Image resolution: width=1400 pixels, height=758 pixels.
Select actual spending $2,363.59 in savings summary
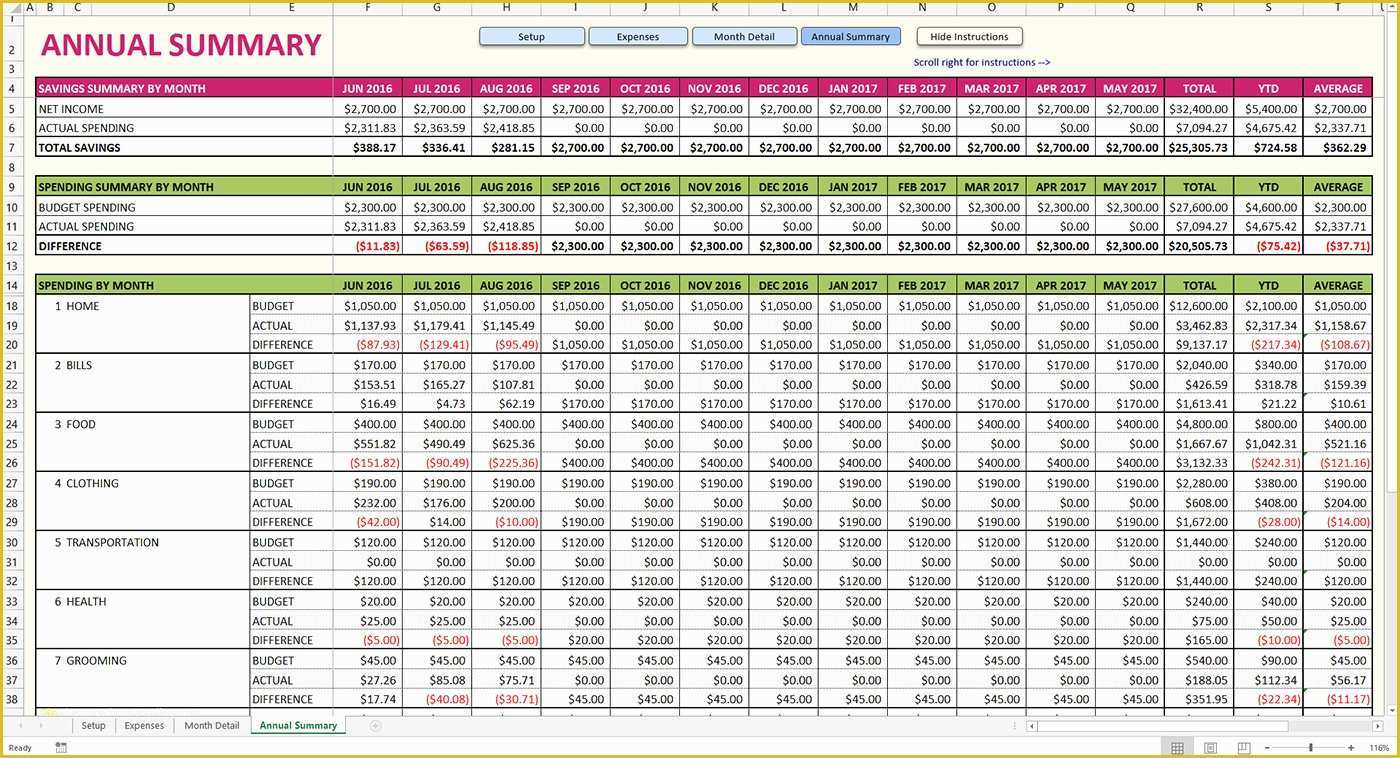tap(437, 128)
